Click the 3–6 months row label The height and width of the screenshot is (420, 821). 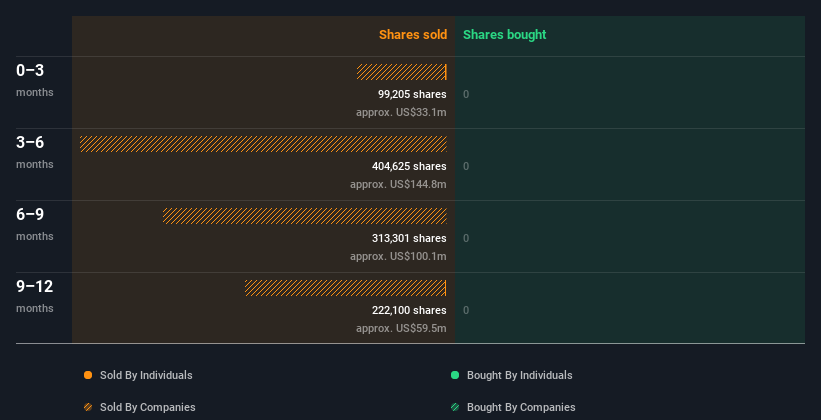pos(35,152)
